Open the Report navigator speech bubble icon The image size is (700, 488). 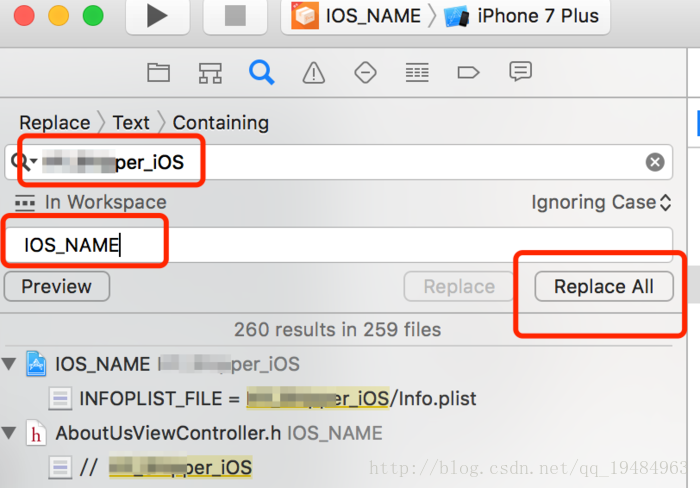[x=520, y=72]
